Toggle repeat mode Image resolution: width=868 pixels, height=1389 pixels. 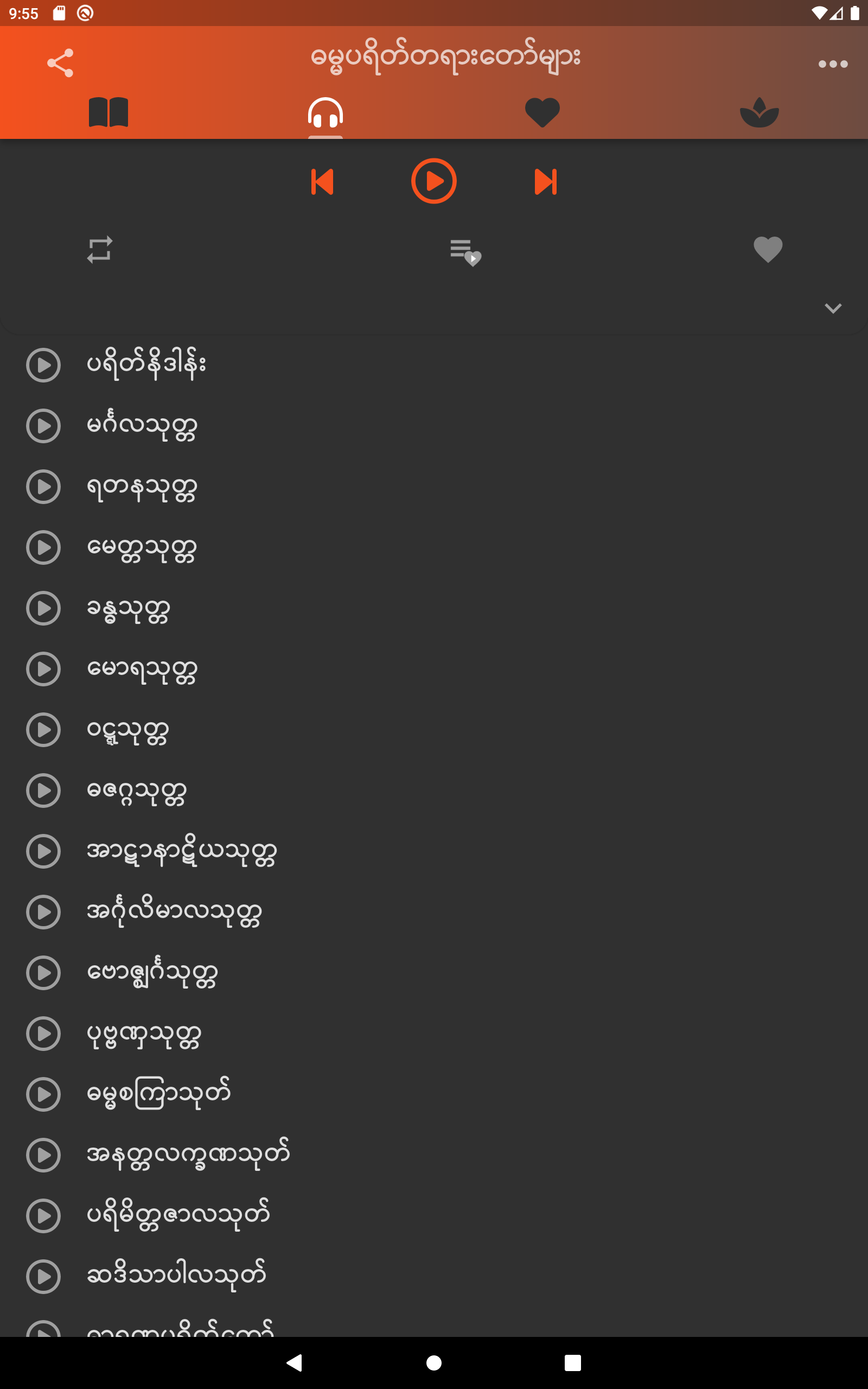point(100,250)
